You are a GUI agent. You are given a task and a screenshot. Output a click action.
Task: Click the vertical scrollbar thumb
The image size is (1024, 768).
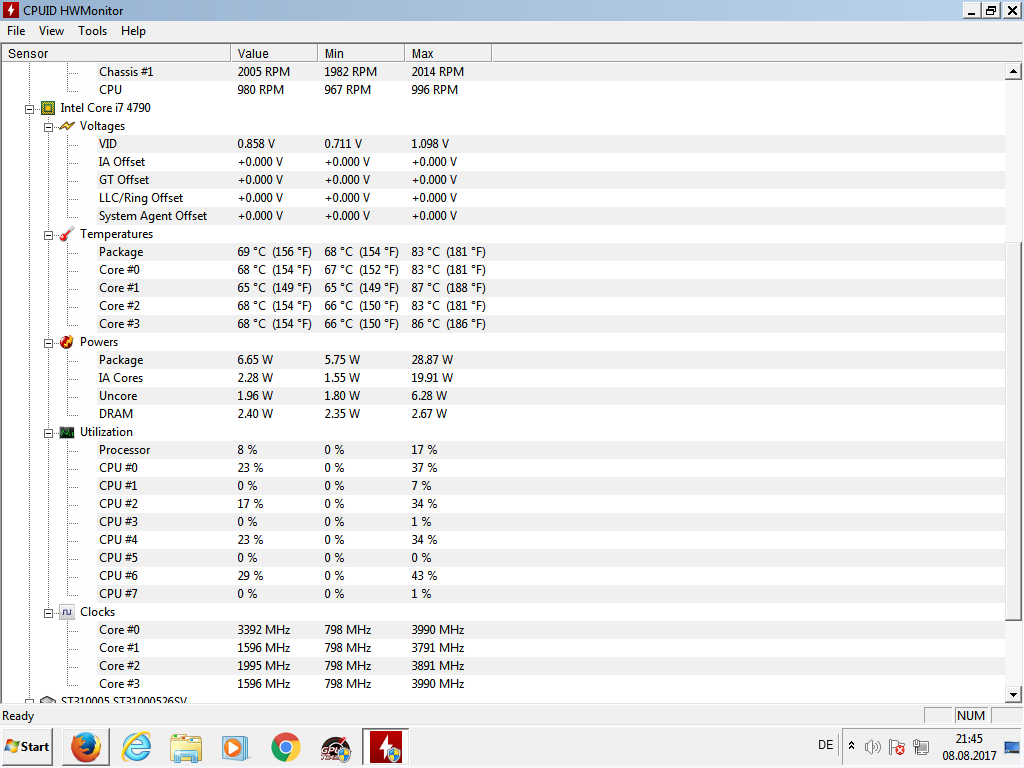[x=1013, y=432]
